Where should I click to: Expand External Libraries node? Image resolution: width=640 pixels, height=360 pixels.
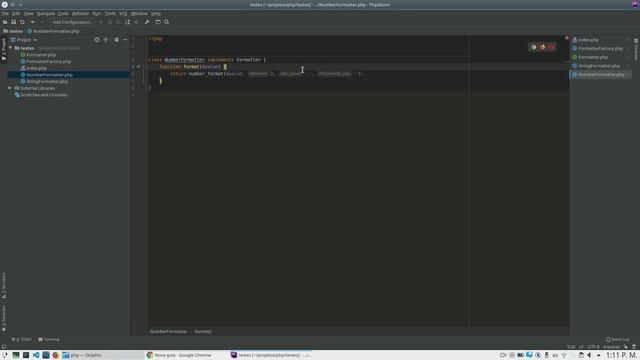pos(10,88)
